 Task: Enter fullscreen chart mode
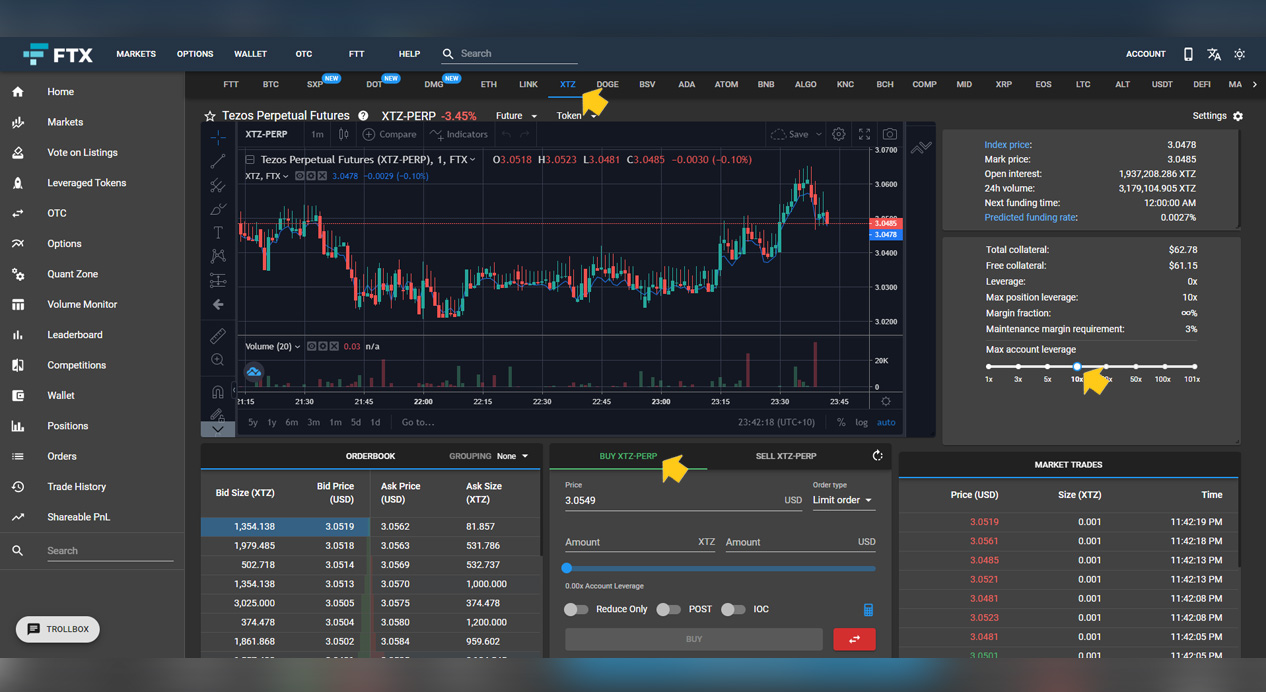tap(864, 134)
